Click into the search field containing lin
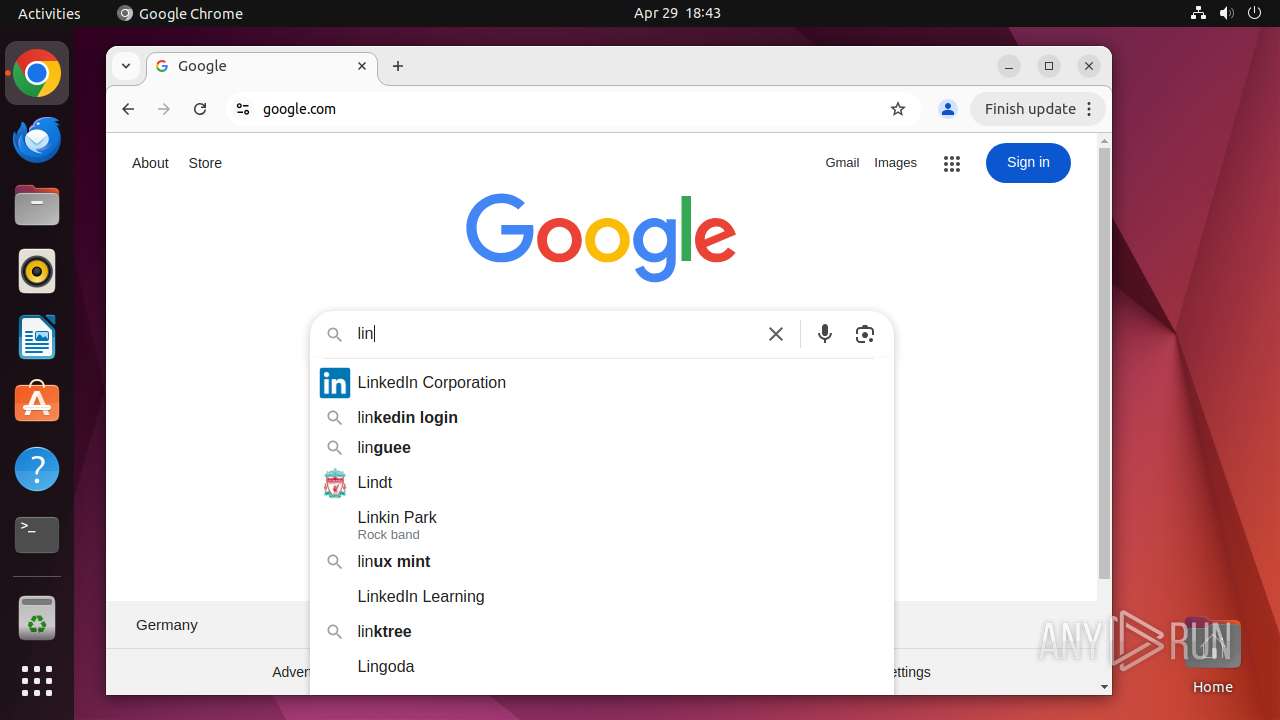This screenshot has height=720, width=1280. click(555, 334)
